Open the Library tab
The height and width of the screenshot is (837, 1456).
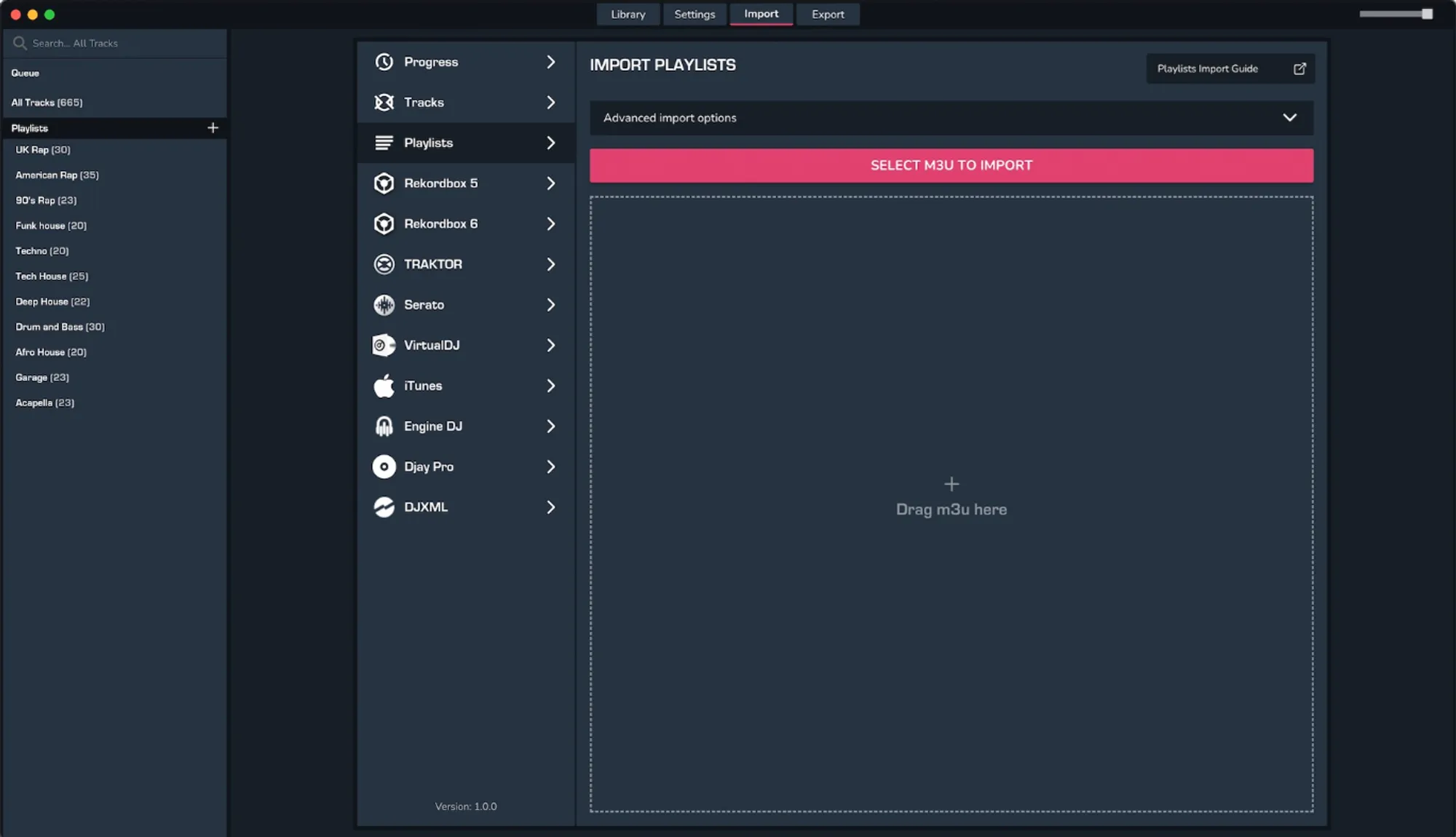point(628,15)
